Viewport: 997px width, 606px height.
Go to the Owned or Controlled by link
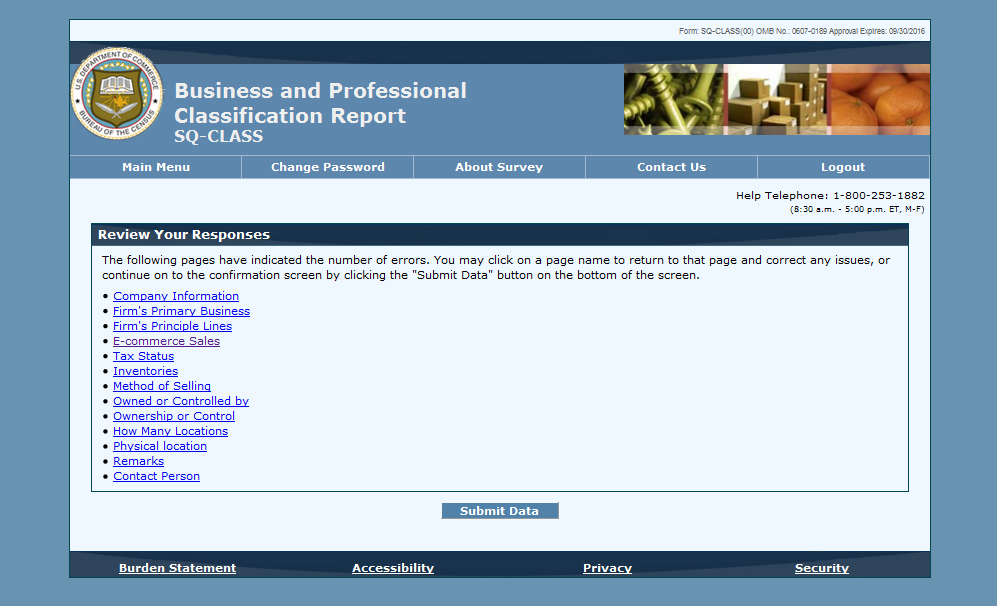tap(180, 401)
